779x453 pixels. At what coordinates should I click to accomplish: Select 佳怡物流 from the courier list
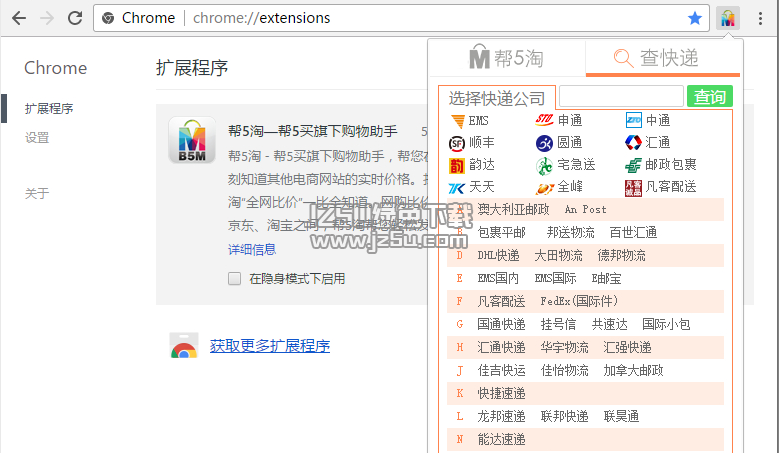(564, 370)
